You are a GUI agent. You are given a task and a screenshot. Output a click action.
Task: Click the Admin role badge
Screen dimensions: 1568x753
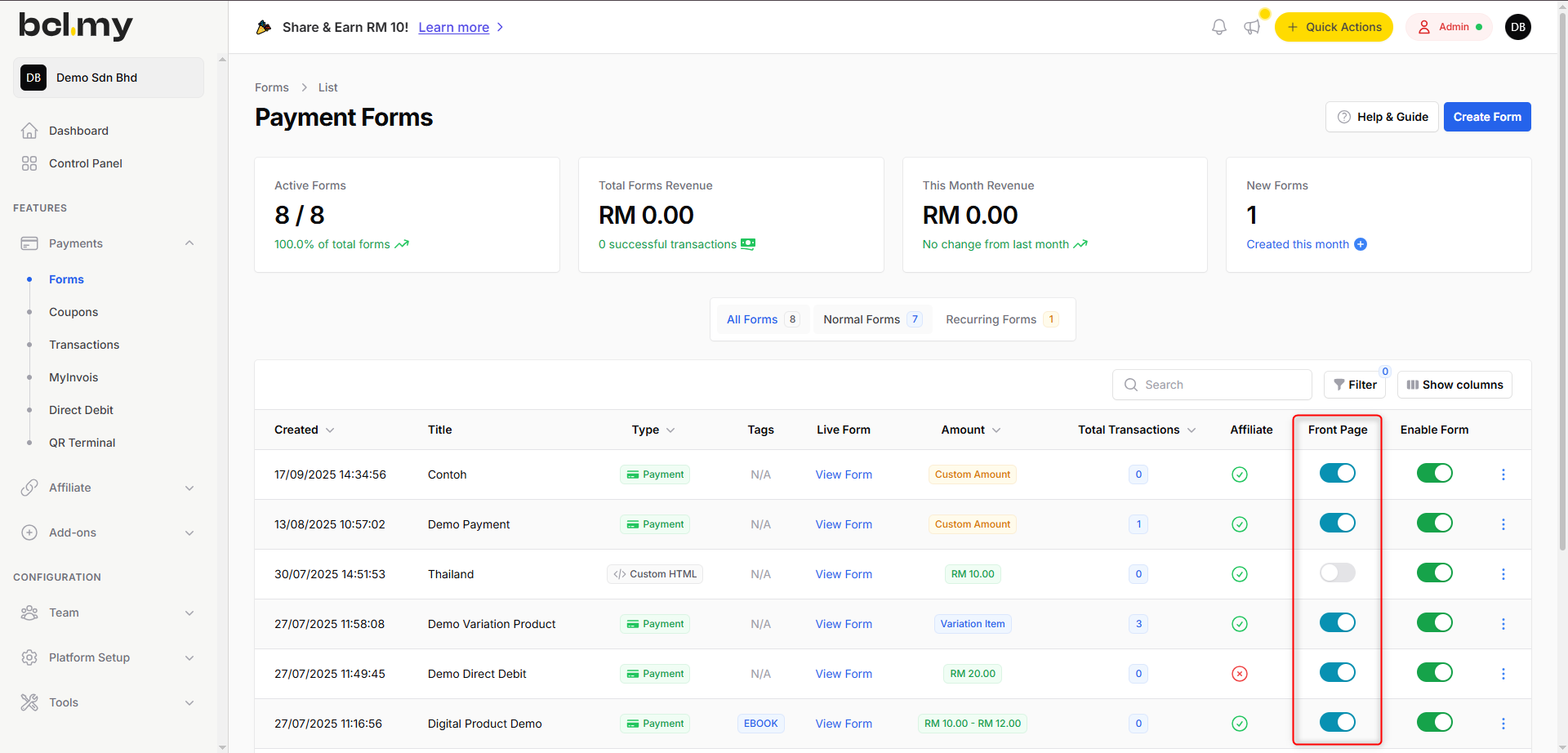pos(1449,27)
